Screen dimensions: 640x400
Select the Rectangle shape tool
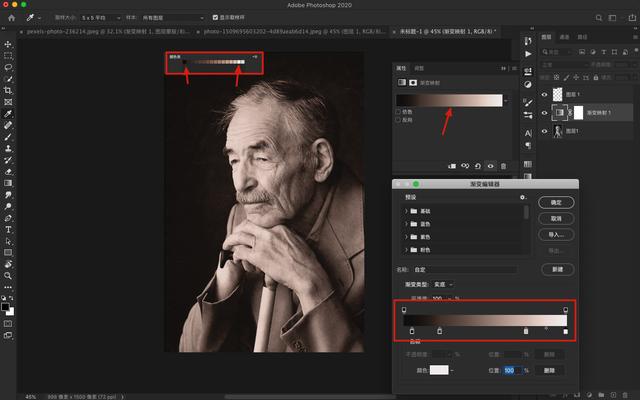[8, 253]
